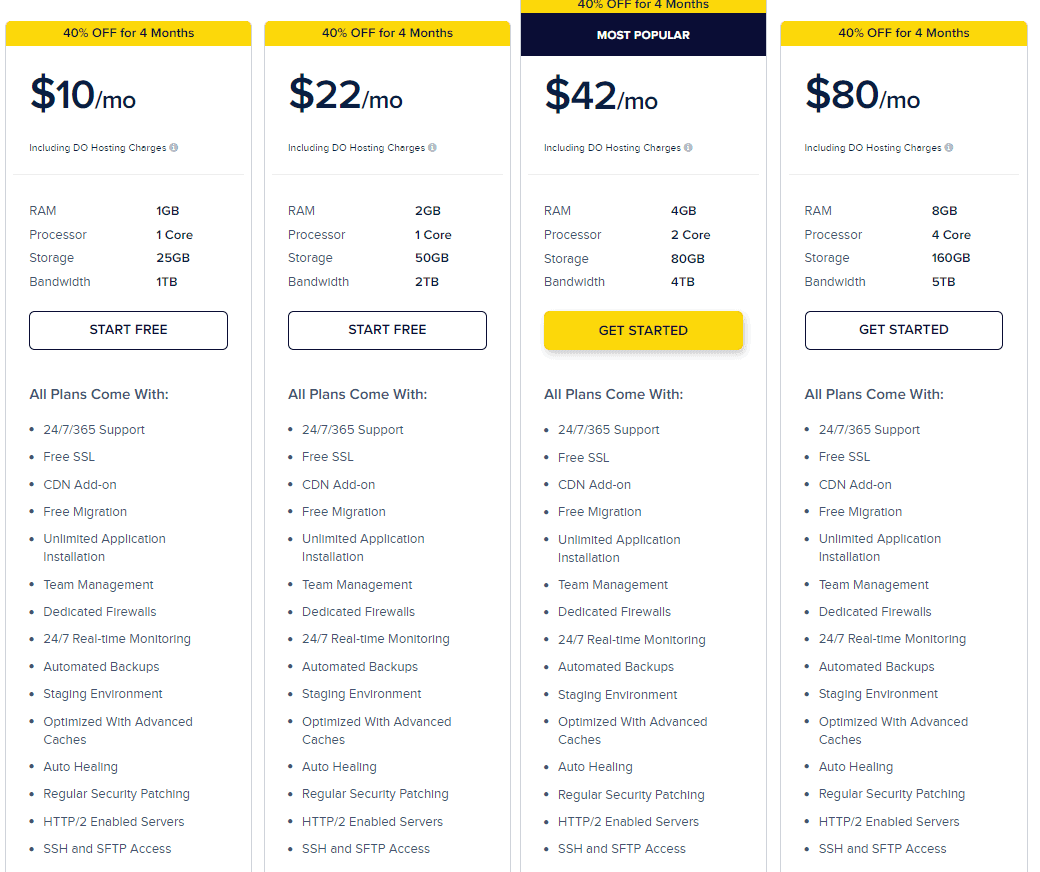This screenshot has height=872, width=1040.
Task: Click the yellow GET STARTED button
Action: (643, 330)
